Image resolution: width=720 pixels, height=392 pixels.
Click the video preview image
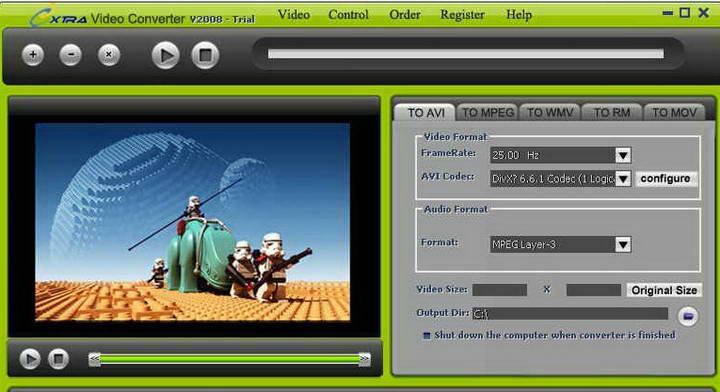[x=192, y=222]
